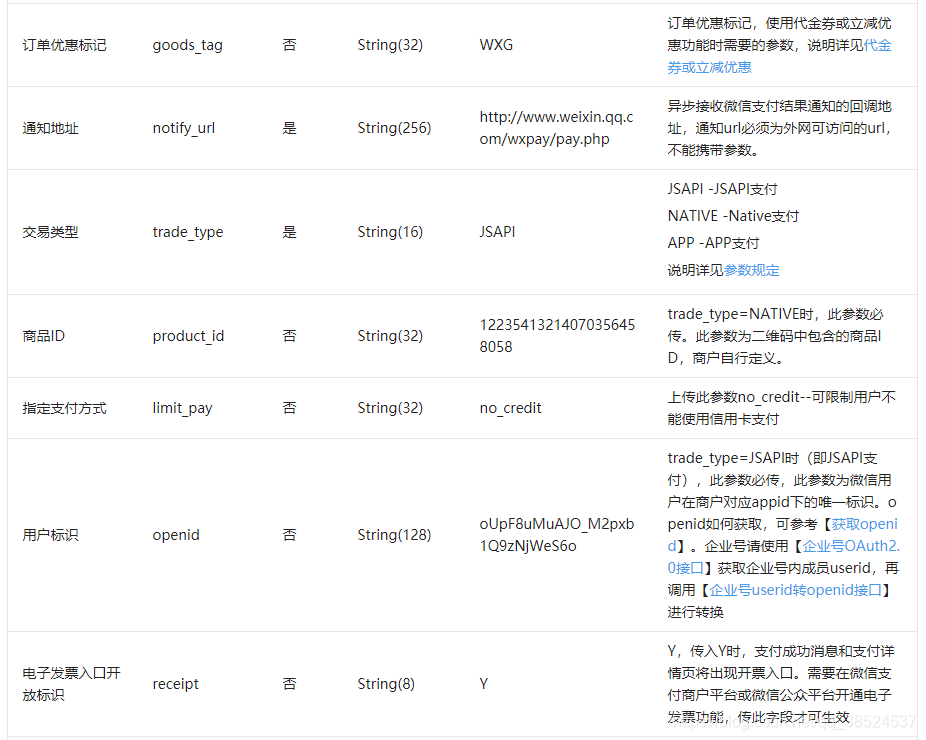926x740 pixels.
Task: Follow the 获取openid link
Action: coord(782,535)
